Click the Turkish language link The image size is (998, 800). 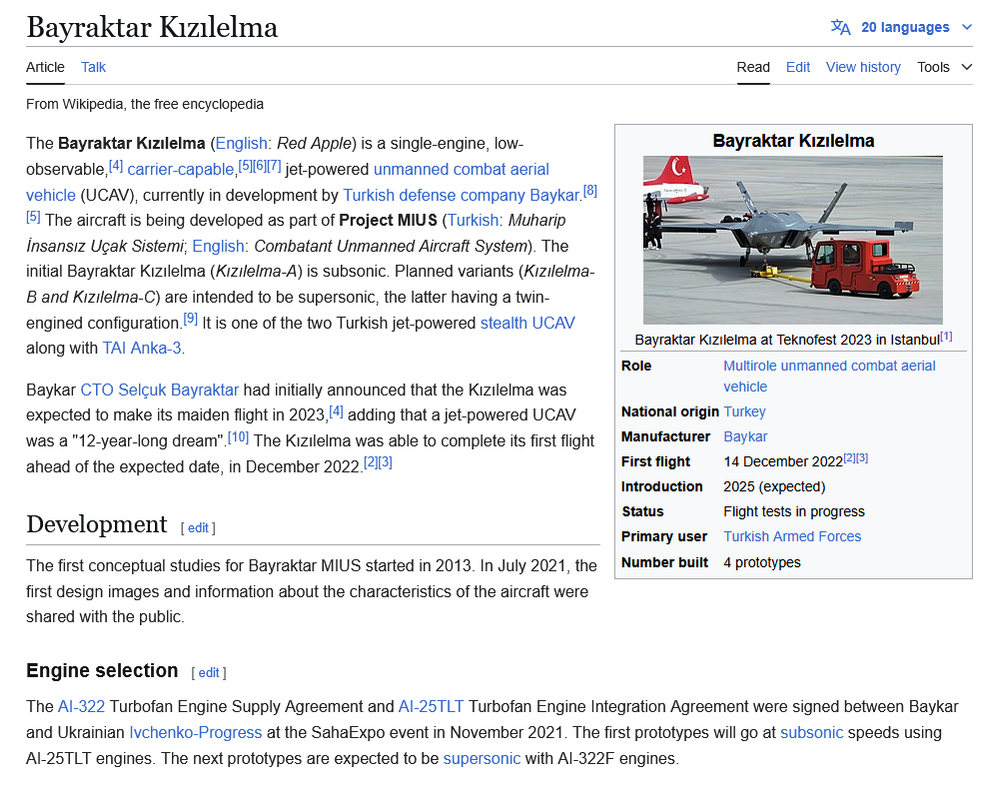click(473, 220)
